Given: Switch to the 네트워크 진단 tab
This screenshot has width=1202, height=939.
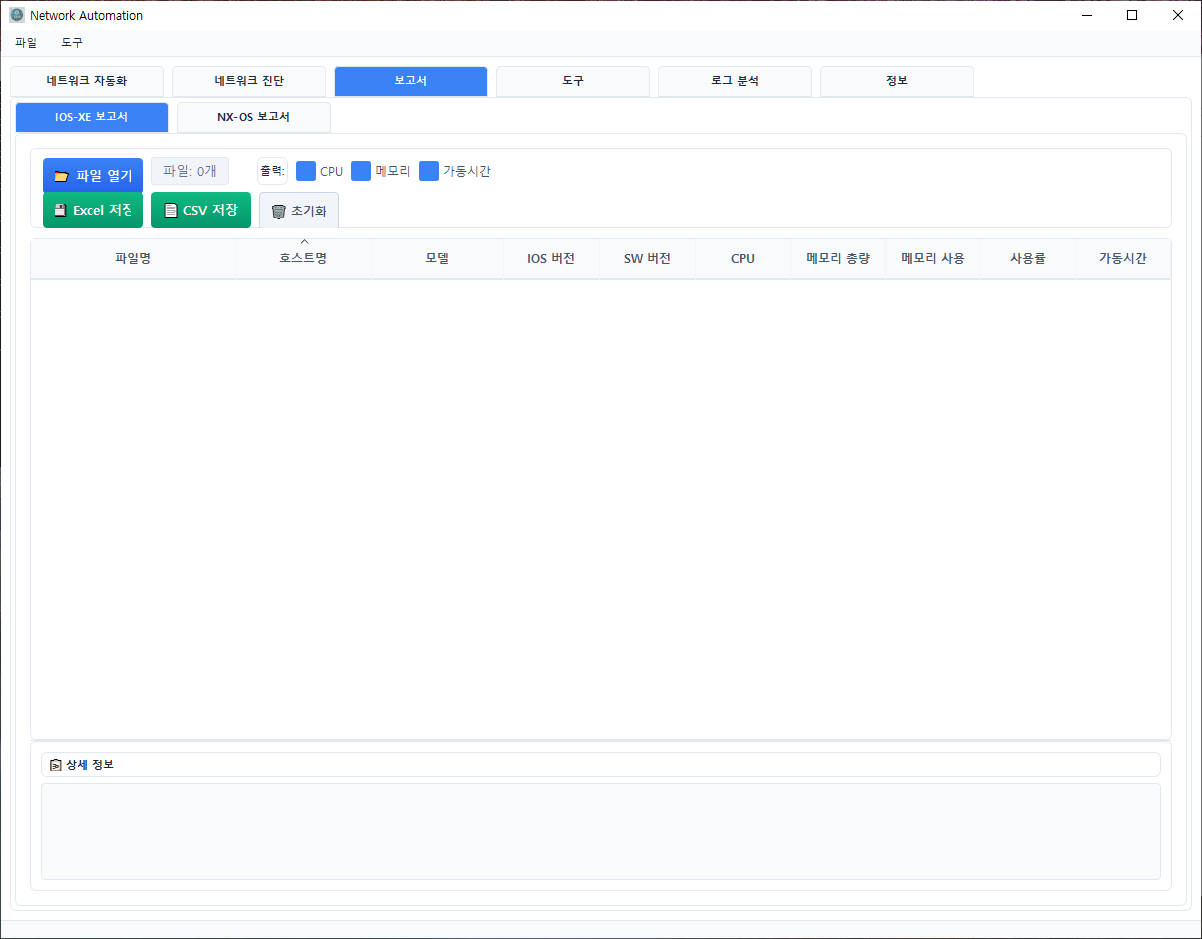Looking at the screenshot, I should tap(248, 81).
